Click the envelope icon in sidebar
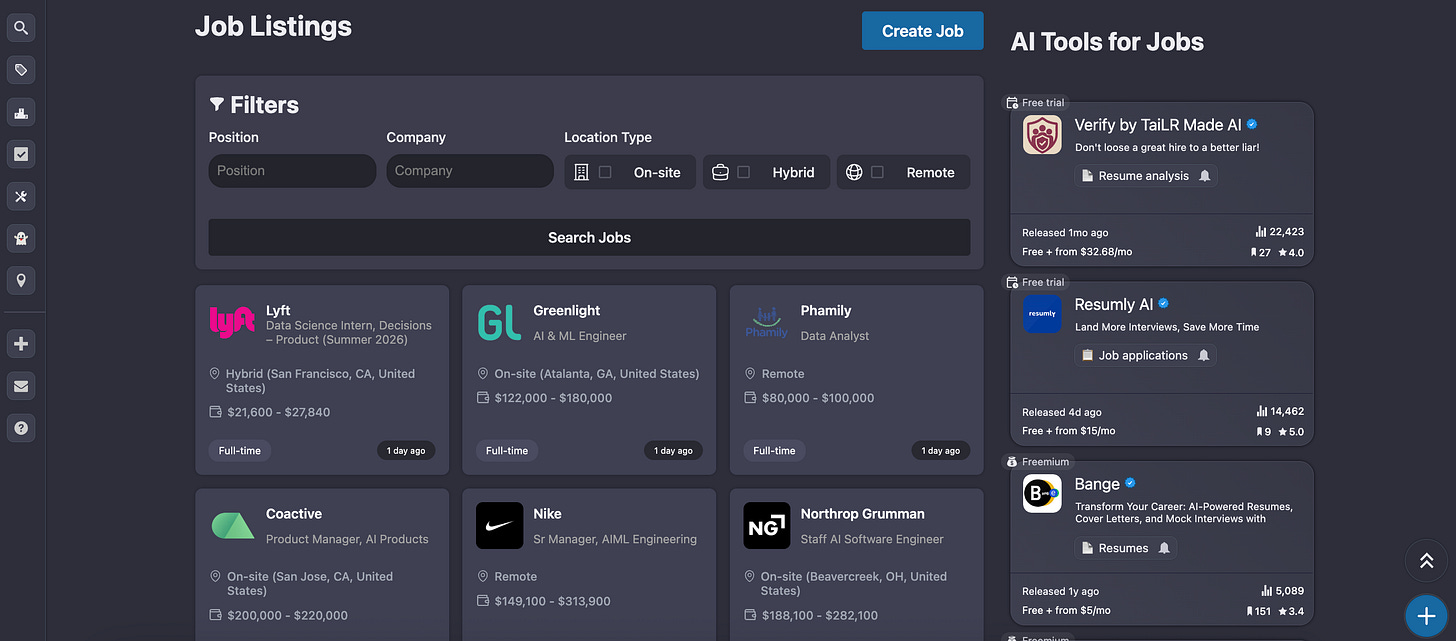1456x641 pixels. point(21,386)
